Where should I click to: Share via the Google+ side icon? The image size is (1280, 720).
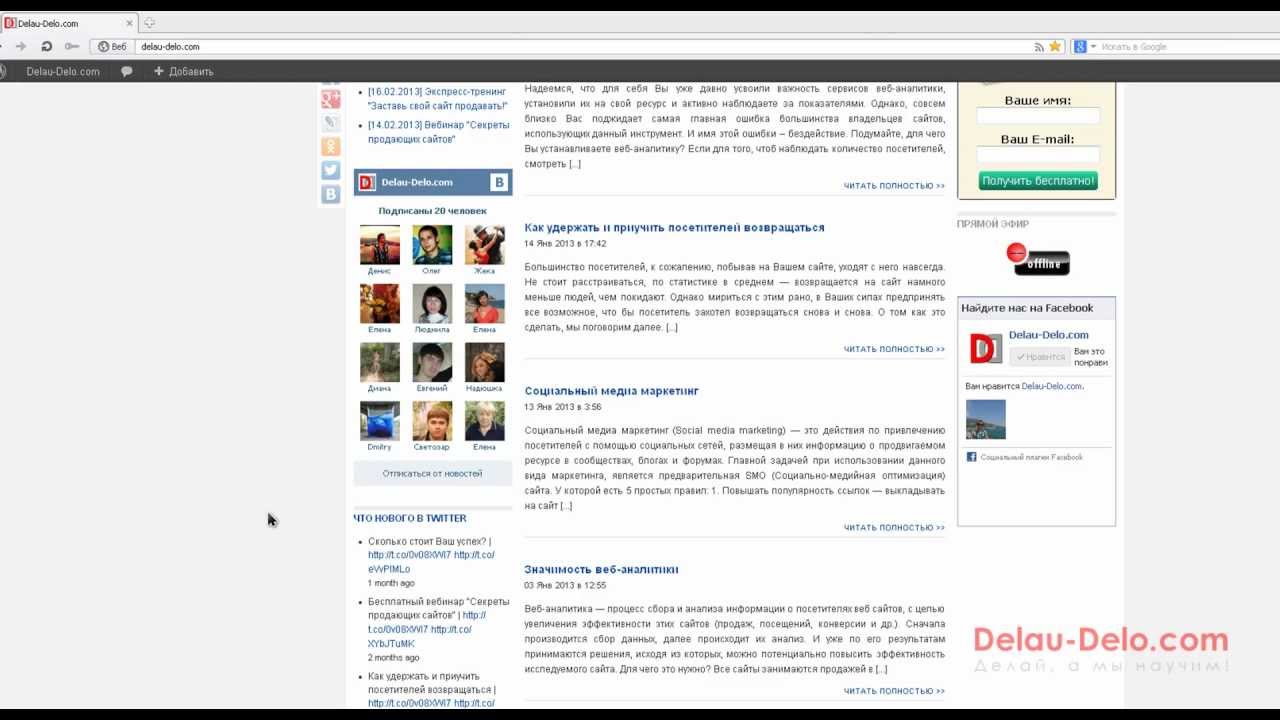(x=331, y=99)
